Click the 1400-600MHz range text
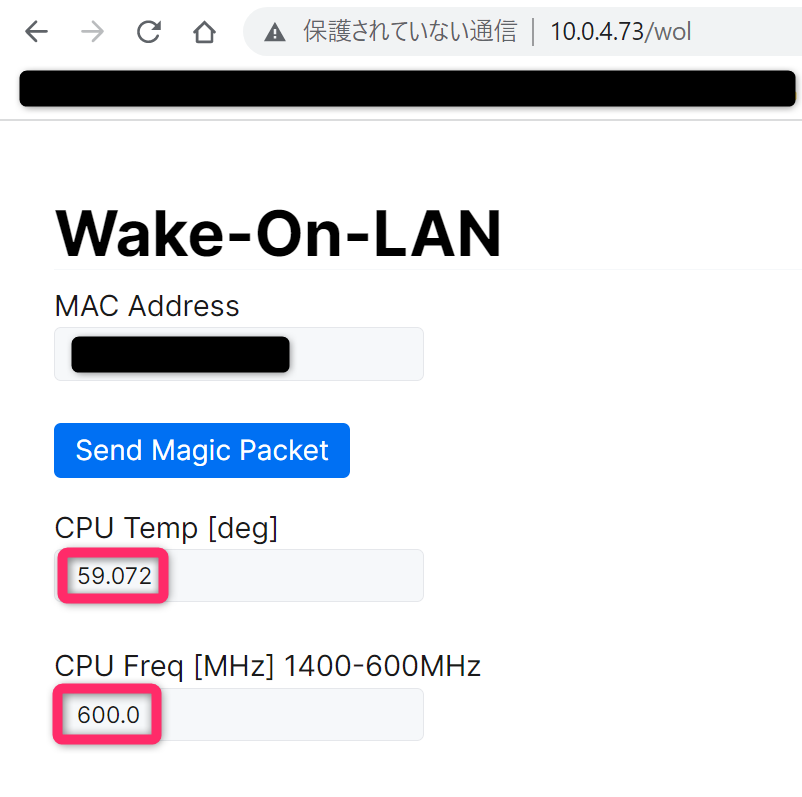Viewport: 802px width, 797px height. (x=382, y=666)
